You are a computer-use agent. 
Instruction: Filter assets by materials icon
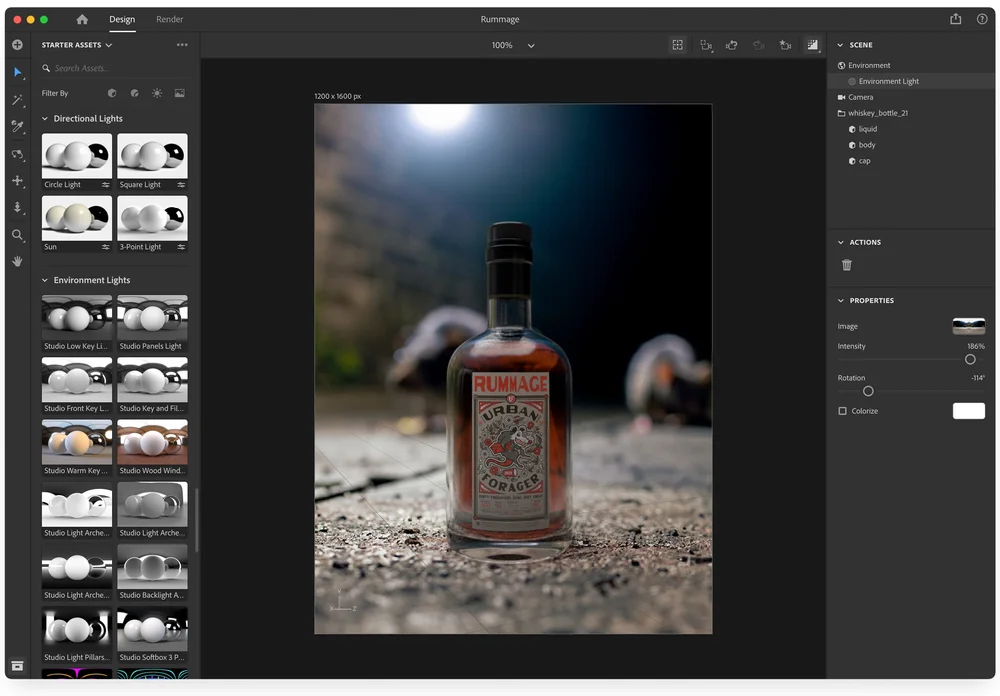[x=135, y=93]
